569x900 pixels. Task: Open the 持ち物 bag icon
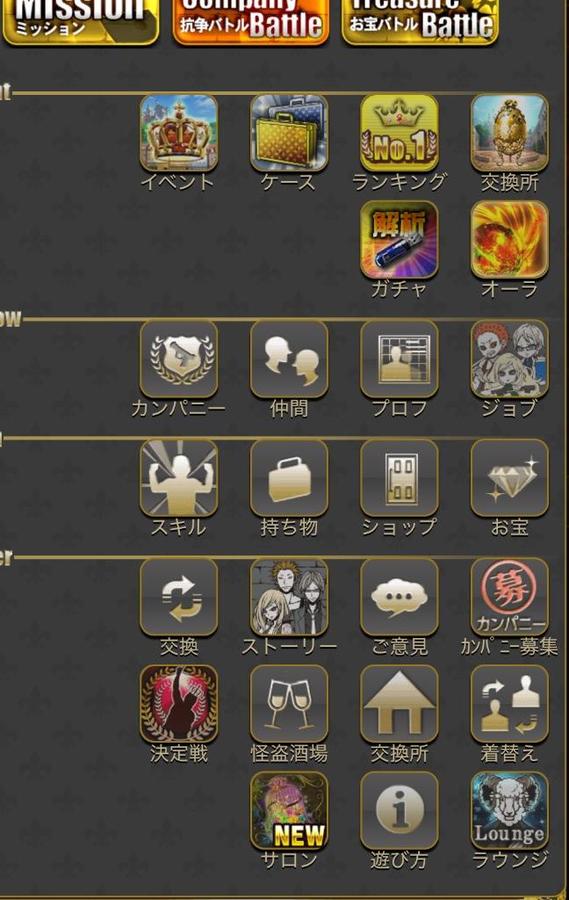click(289, 478)
